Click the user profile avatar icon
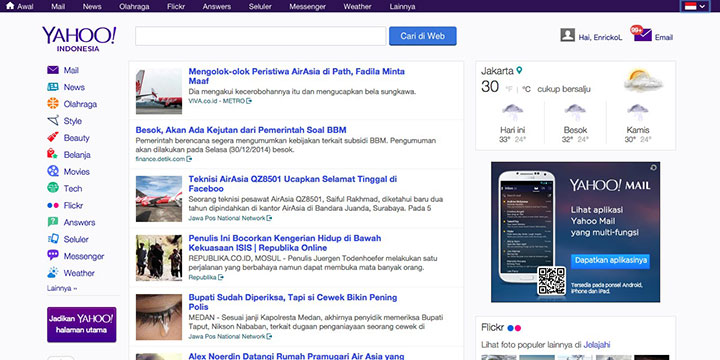Viewport: 720px width, 360px height. (x=568, y=35)
